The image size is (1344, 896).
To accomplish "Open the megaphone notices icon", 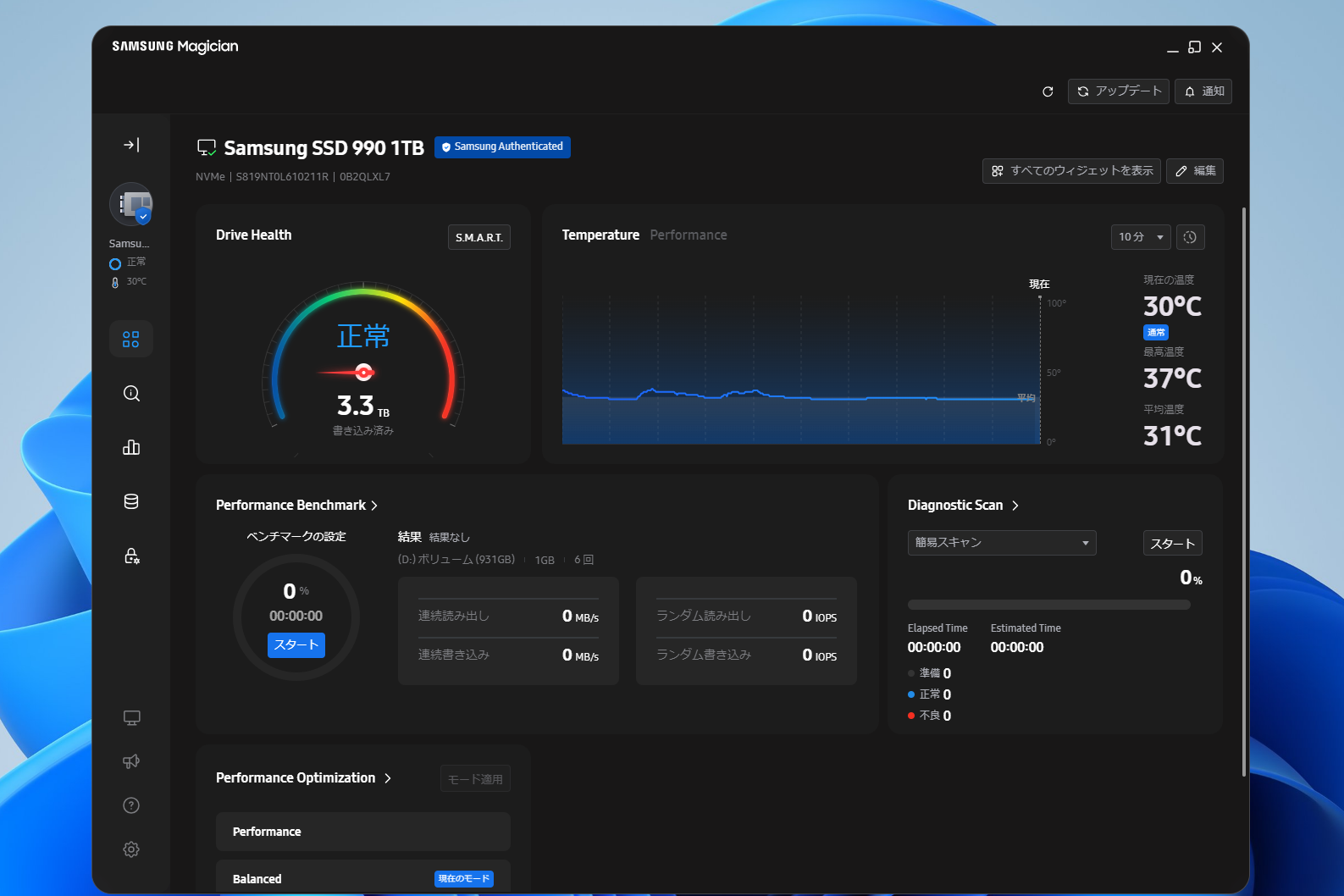I will click(x=131, y=761).
